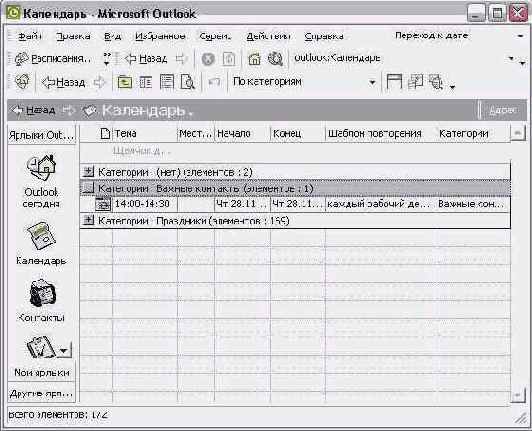This screenshot has height=431, width=532.
Task: Collapse the Важные контакты category group
Action: click(x=88, y=188)
